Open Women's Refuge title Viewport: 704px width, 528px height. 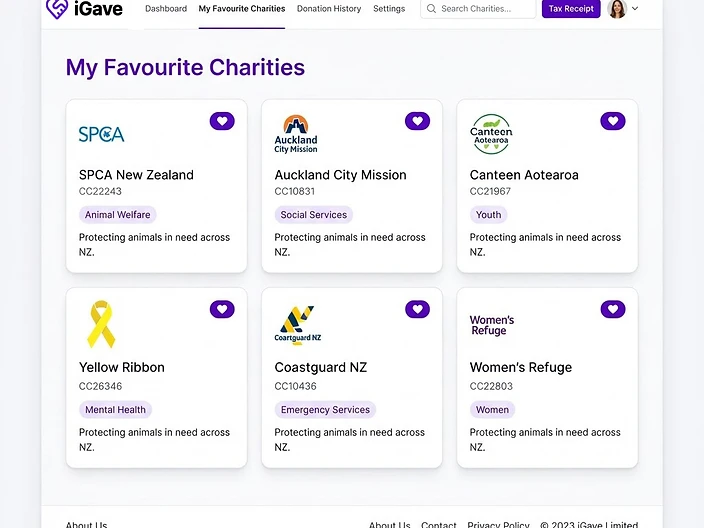point(521,367)
